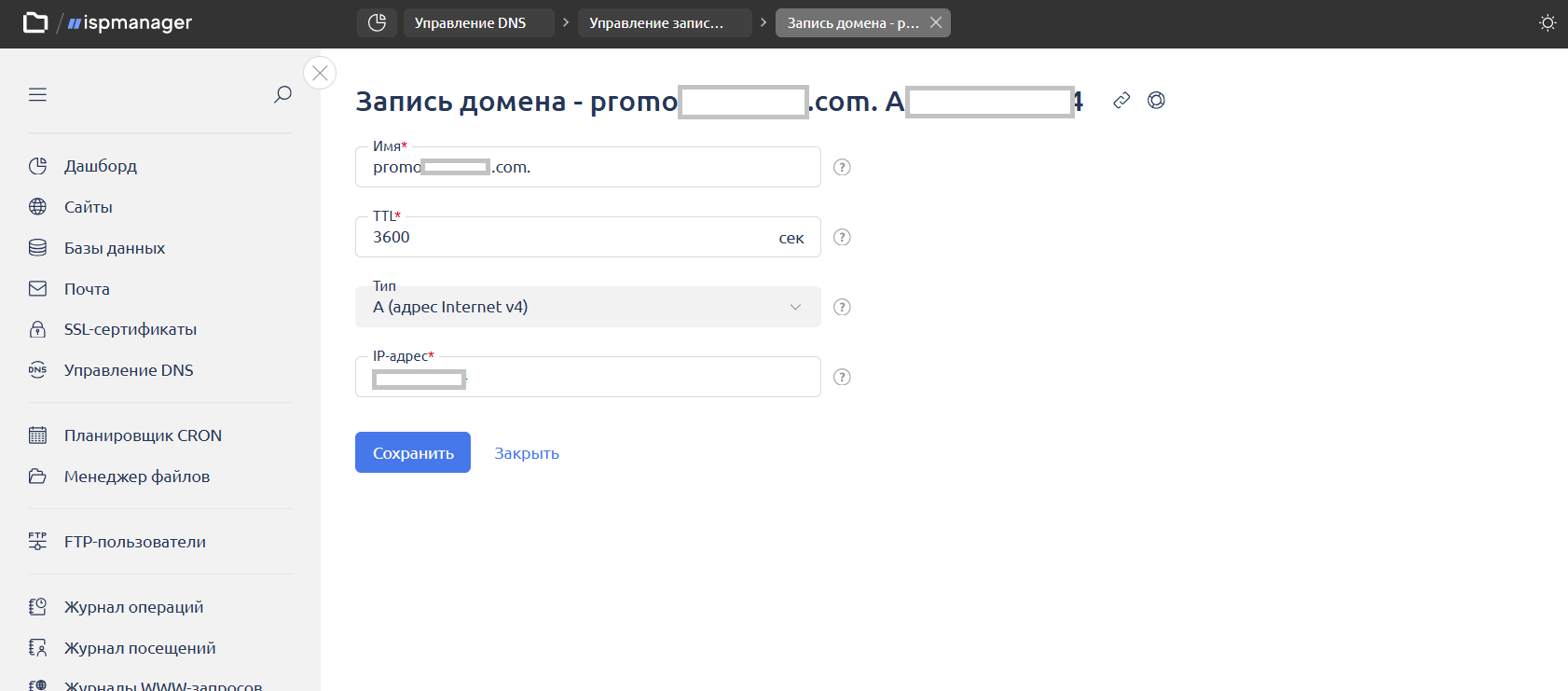Viewport: 1568px width, 691px height.
Task: Click the dashboard icon tab in top bar
Action: tap(377, 23)
